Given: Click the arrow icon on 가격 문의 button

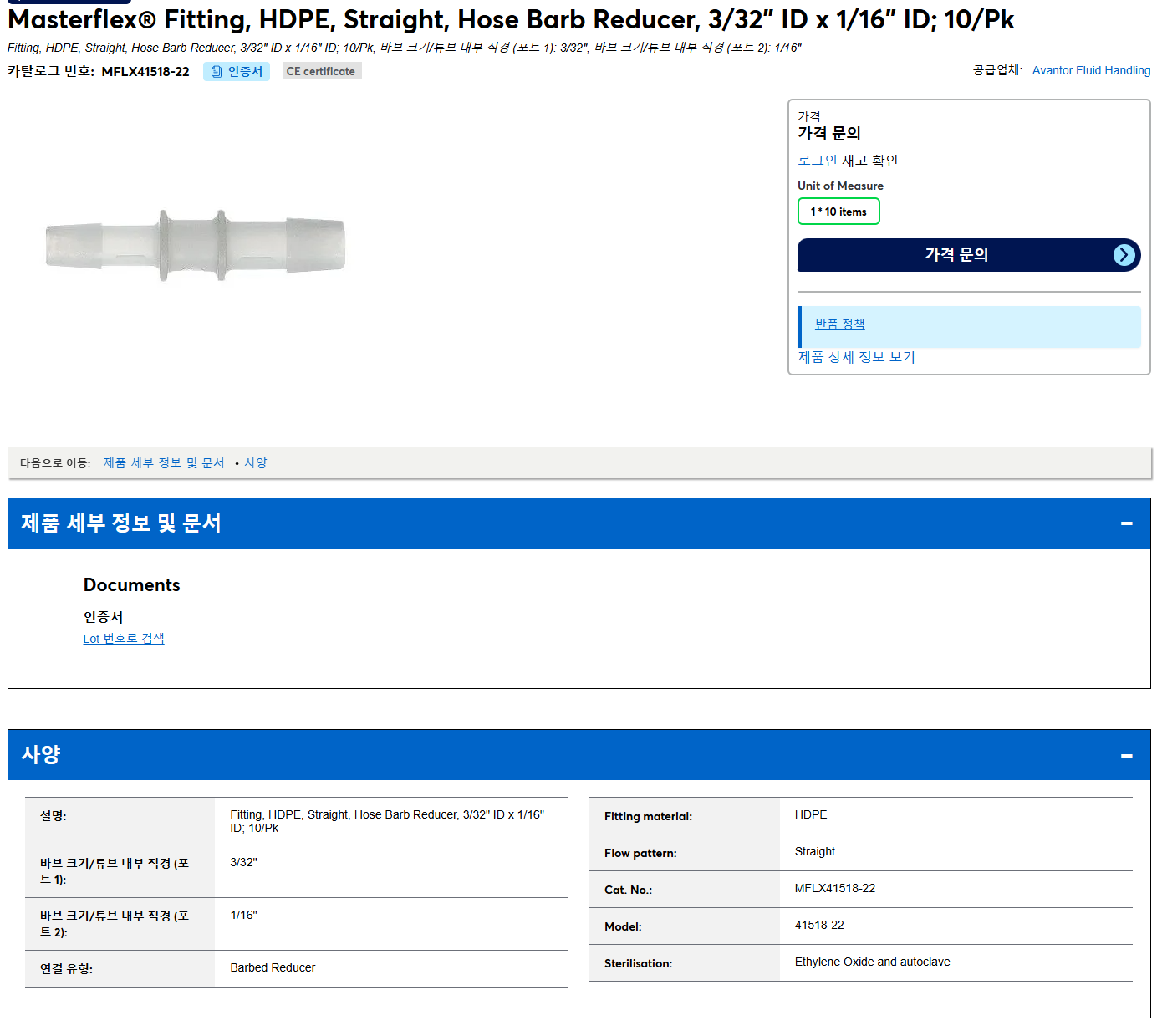Looking at the screenshot, I should [1124, 255].
